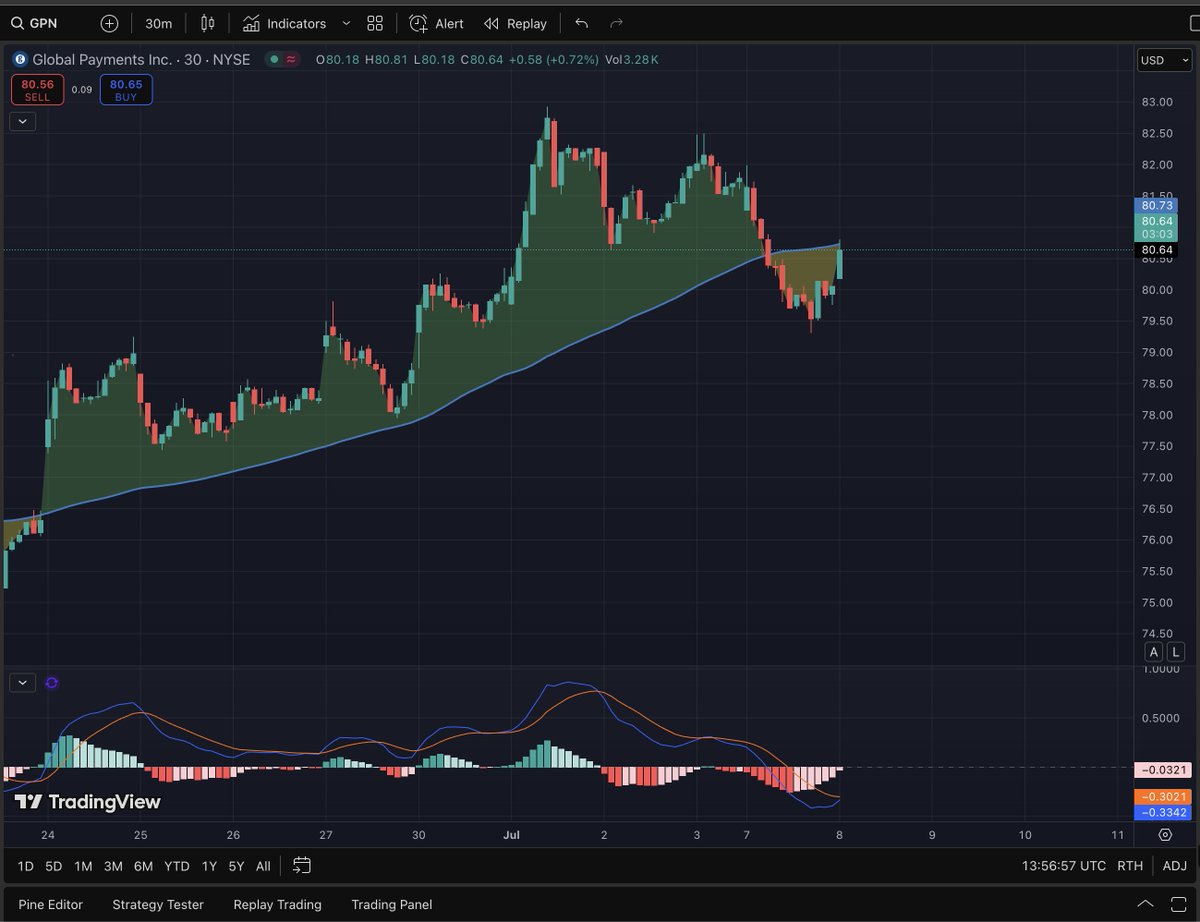Select the 3M time range
This screenshot has width=1200, height=922.
(x=113, y=866)
